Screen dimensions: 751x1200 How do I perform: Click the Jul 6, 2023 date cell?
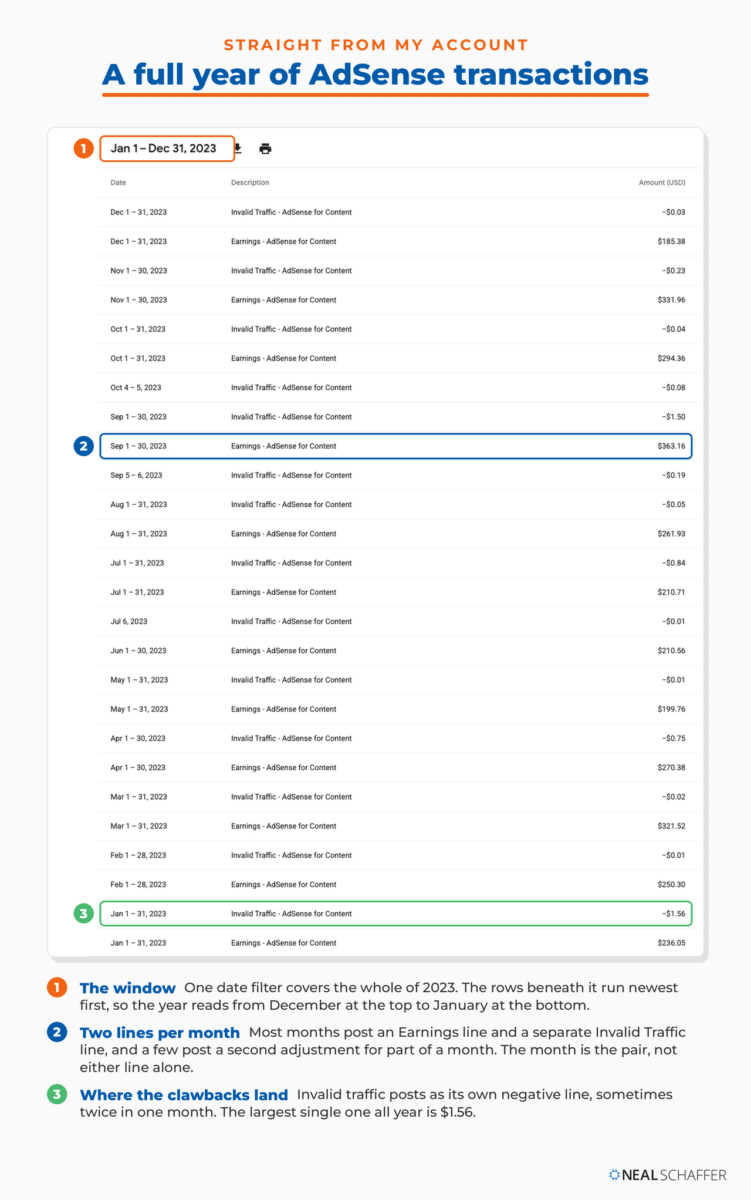click(128, 621)
